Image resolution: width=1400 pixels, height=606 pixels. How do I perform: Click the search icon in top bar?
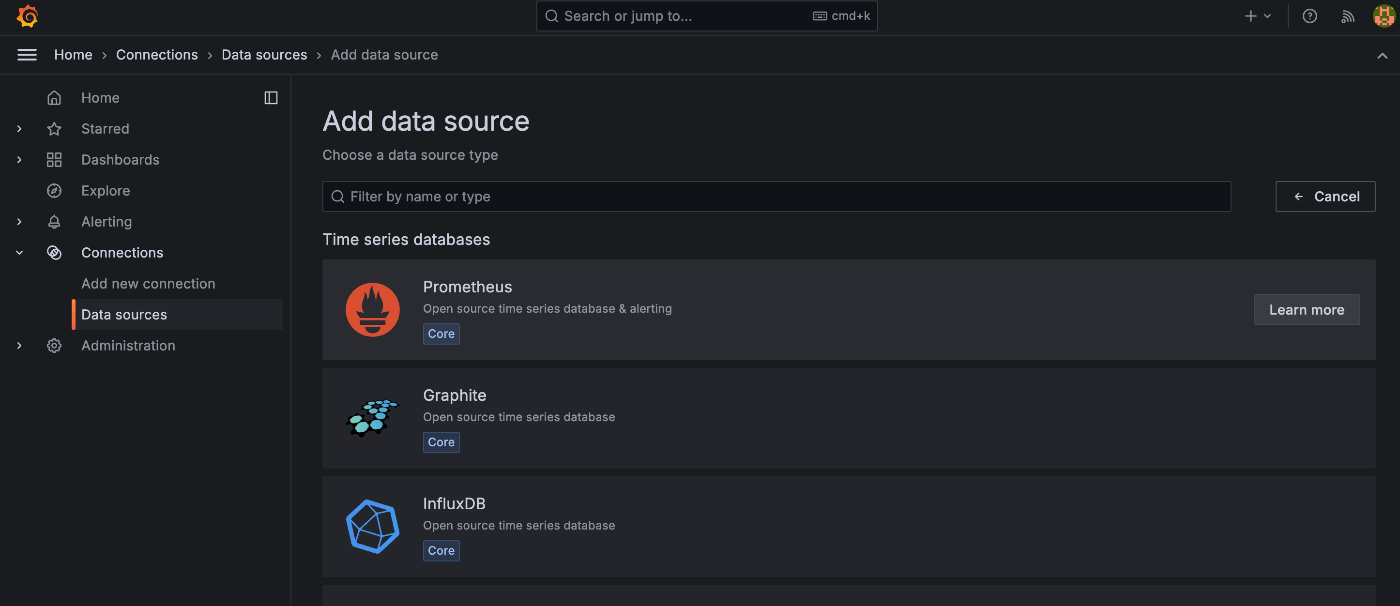[551, 16]
